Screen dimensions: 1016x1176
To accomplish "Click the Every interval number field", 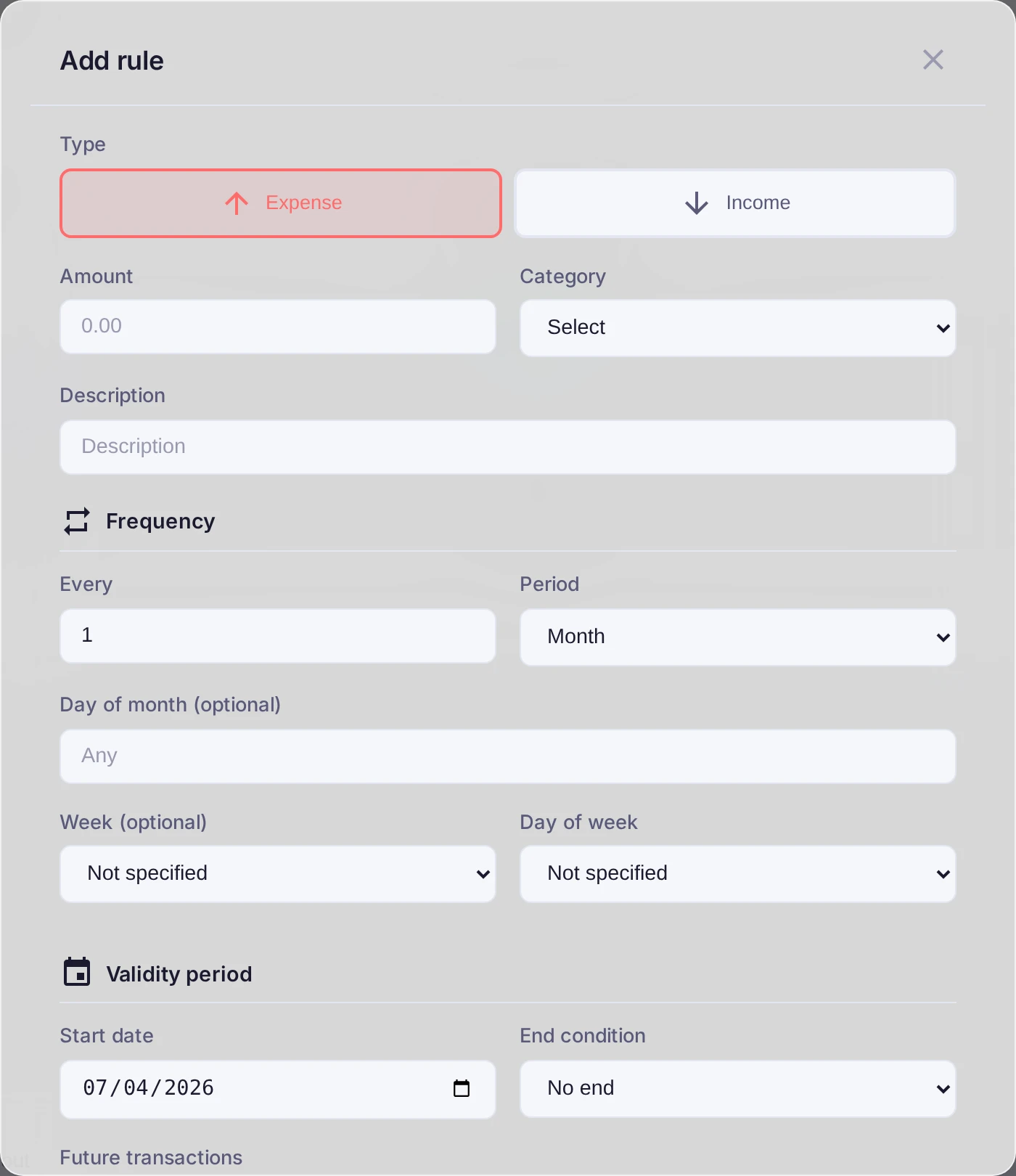I will 278,636.
